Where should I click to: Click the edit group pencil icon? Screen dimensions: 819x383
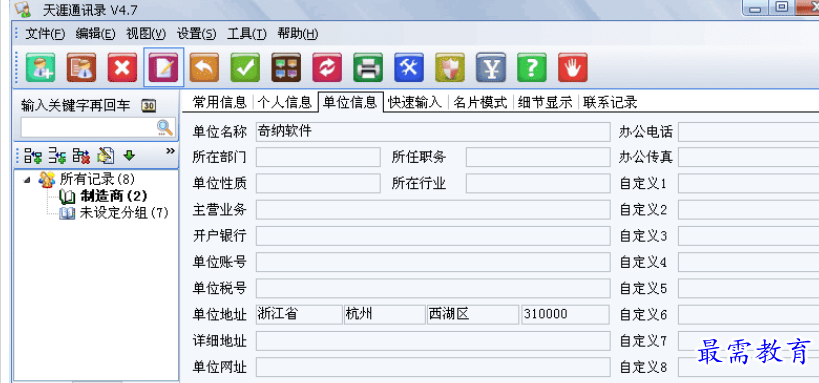click(x=106, y=155)
